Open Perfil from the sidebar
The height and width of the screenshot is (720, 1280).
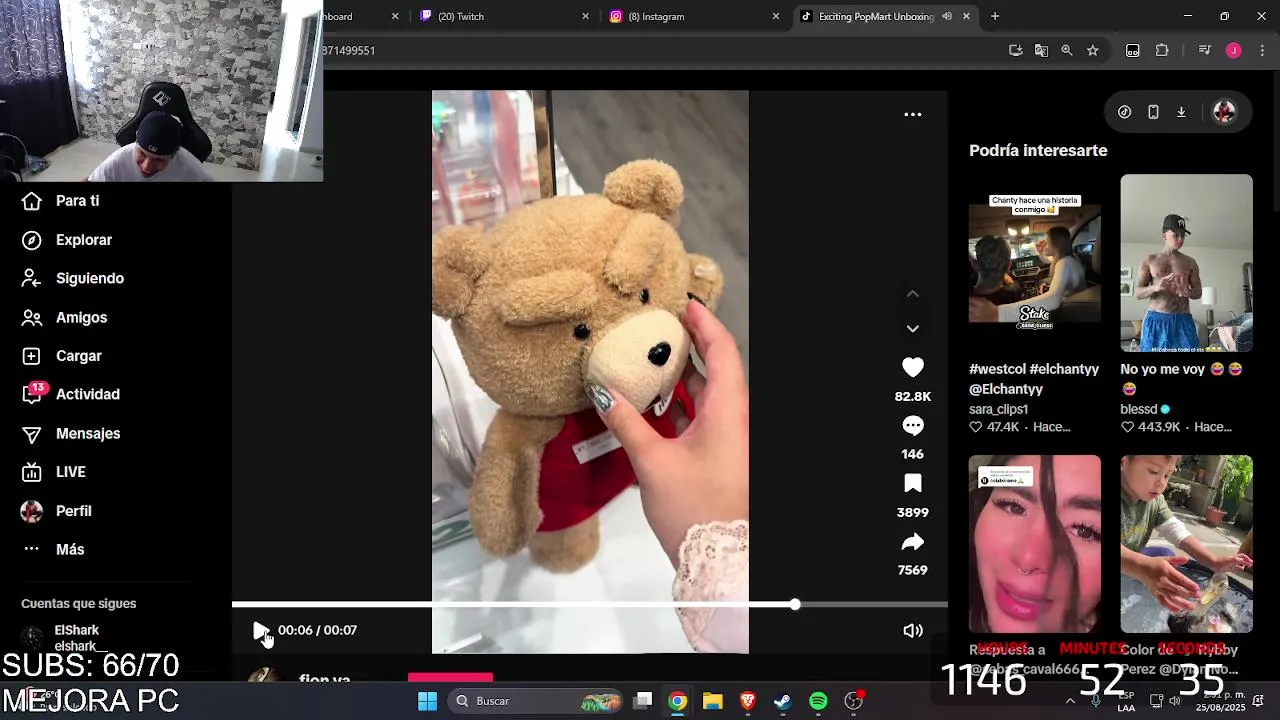coord(56,511)
